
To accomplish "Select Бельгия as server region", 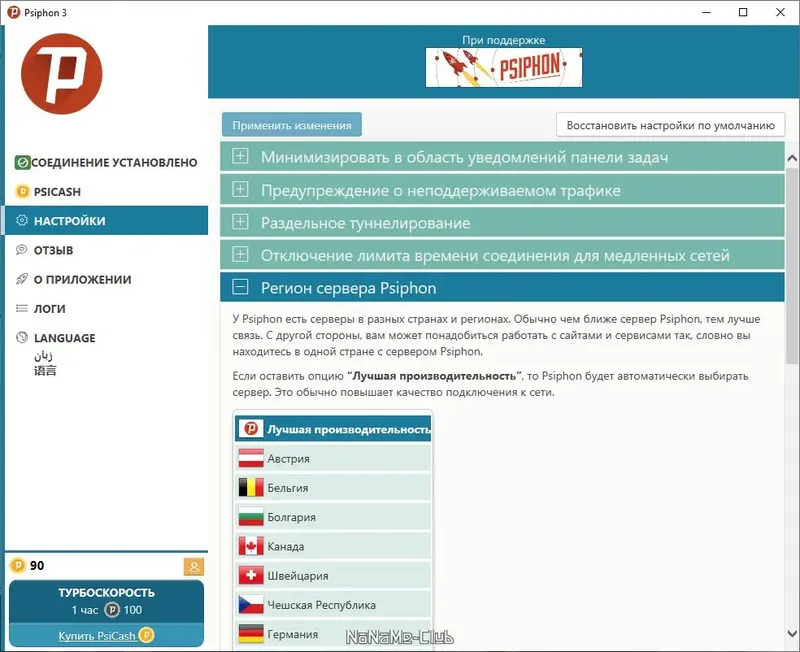I will (333, 488).
